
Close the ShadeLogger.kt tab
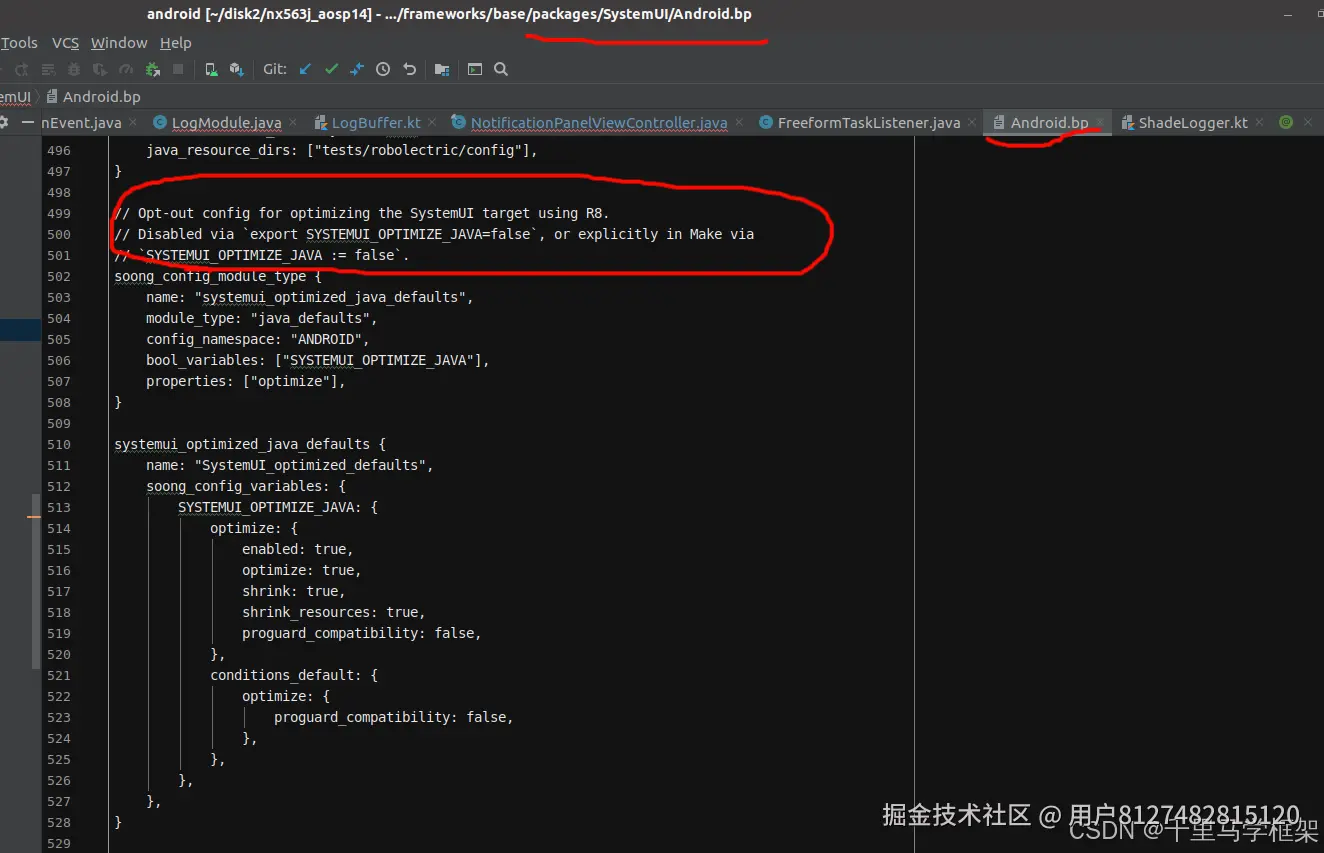[1260, 123]
